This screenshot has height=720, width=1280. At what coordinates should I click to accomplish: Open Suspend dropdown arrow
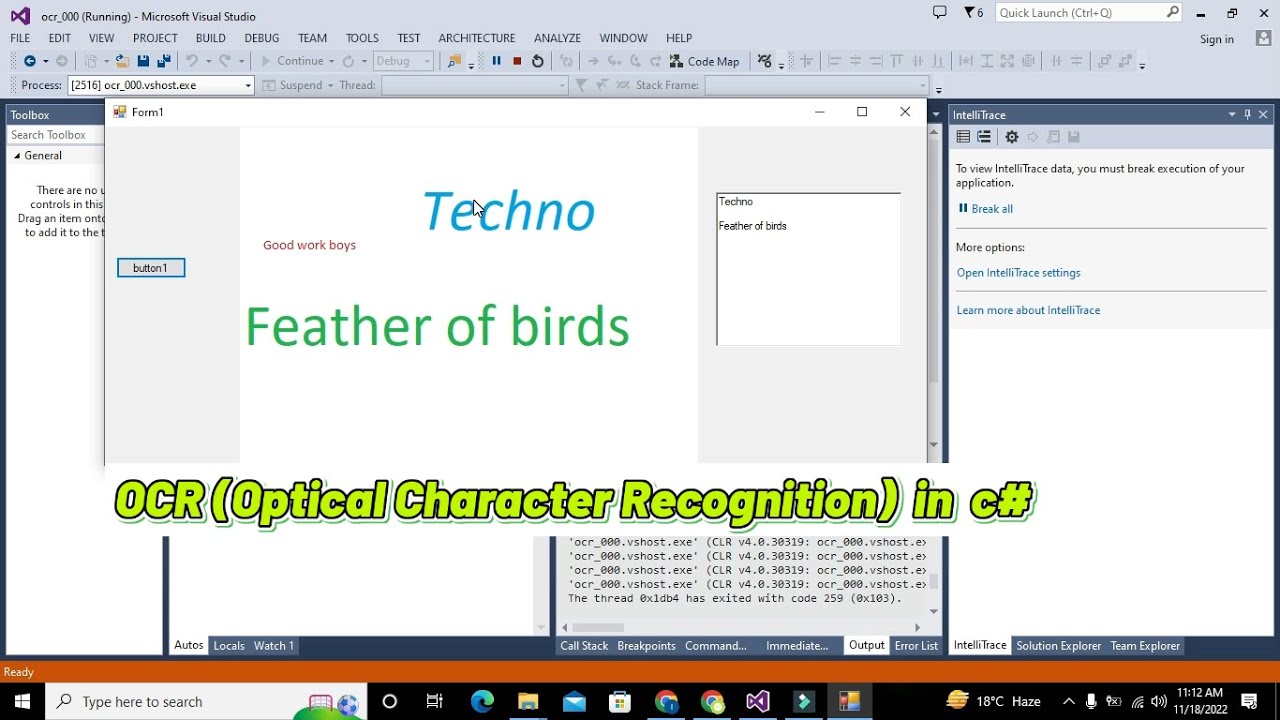(x=330, y=85)
